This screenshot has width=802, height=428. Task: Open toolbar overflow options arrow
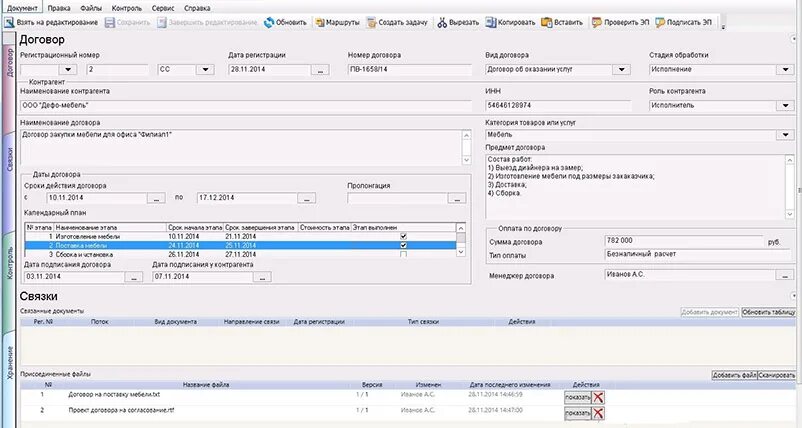click(723, 27)
